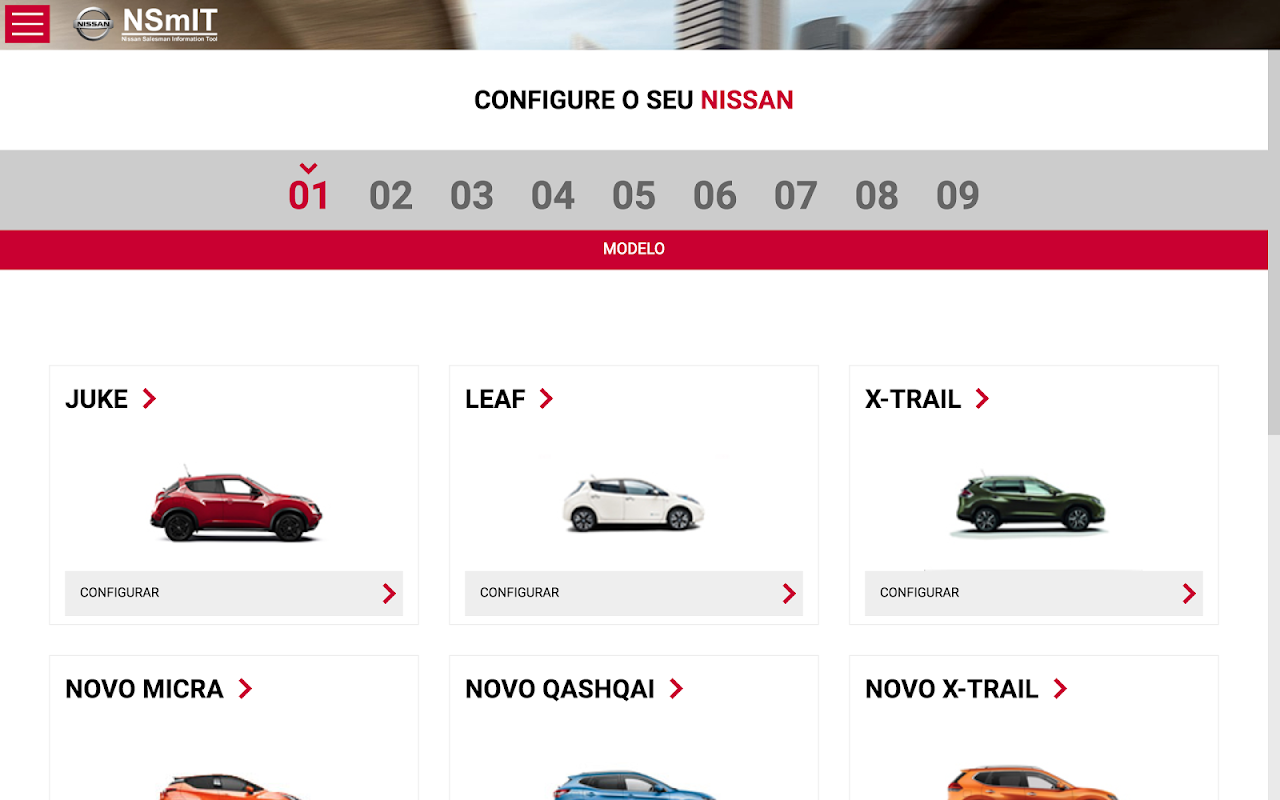
Task: Click the red chevron beside JUKE
Action: click(x=149, y=399)
